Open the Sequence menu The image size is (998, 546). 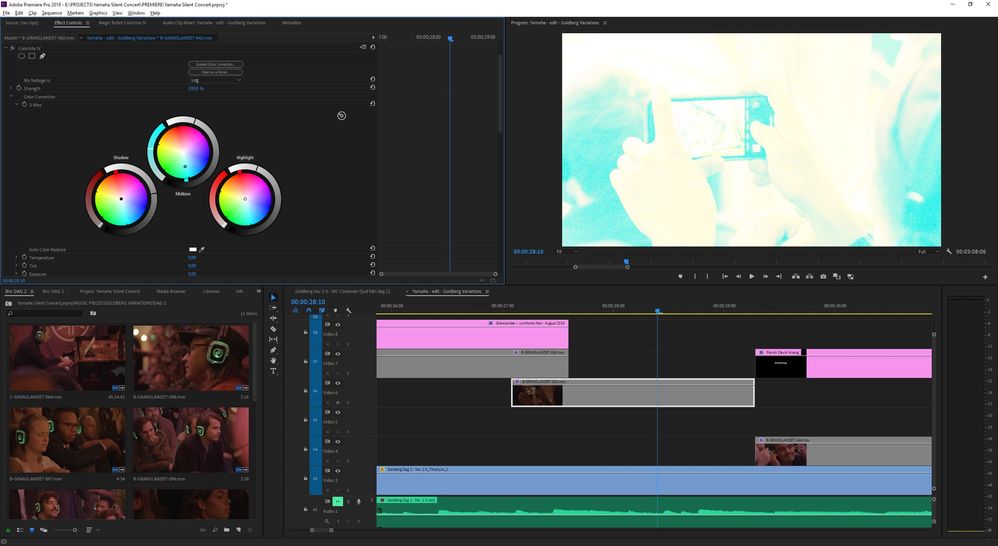pos(52,13)
